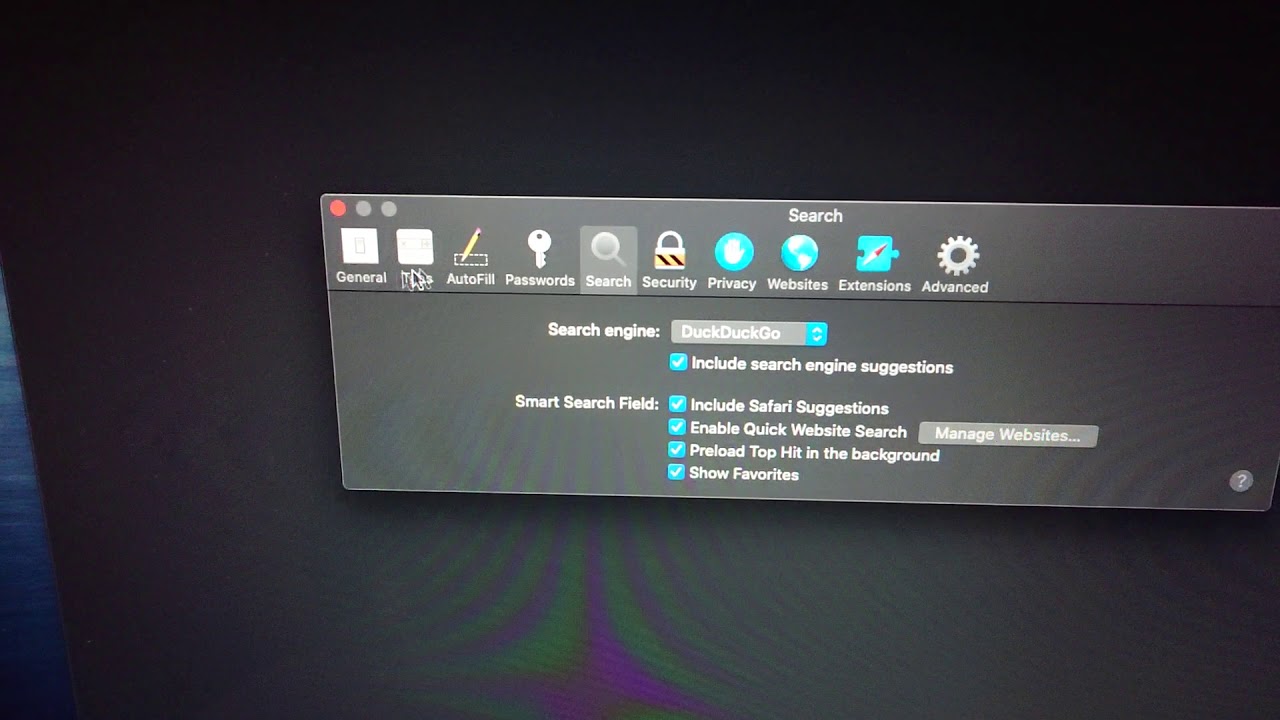Disable Enable Quick Website Search
1280x720 pixels.
coord(677,427)
